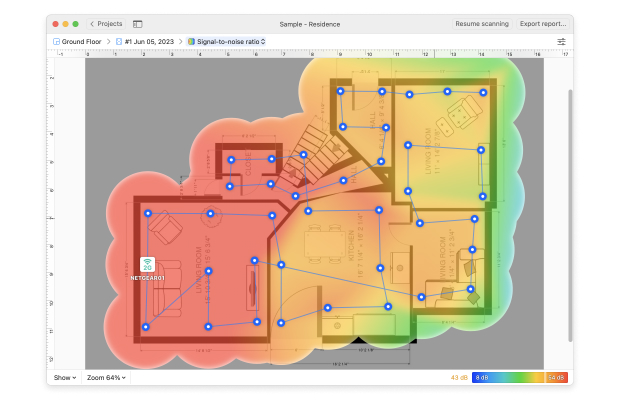620x400 pixels.
Task: Toggle the sidebar panel icon
Action: [137, 24]
